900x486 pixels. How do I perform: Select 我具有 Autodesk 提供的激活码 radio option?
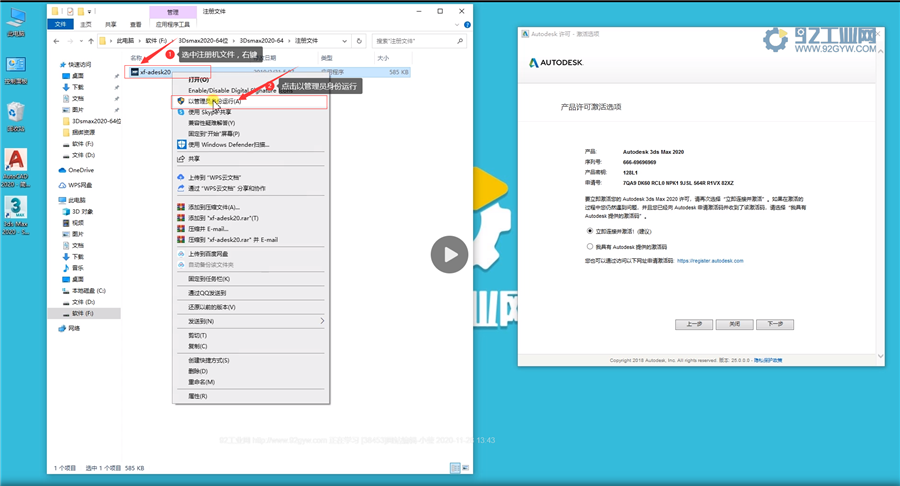[589, 247]
